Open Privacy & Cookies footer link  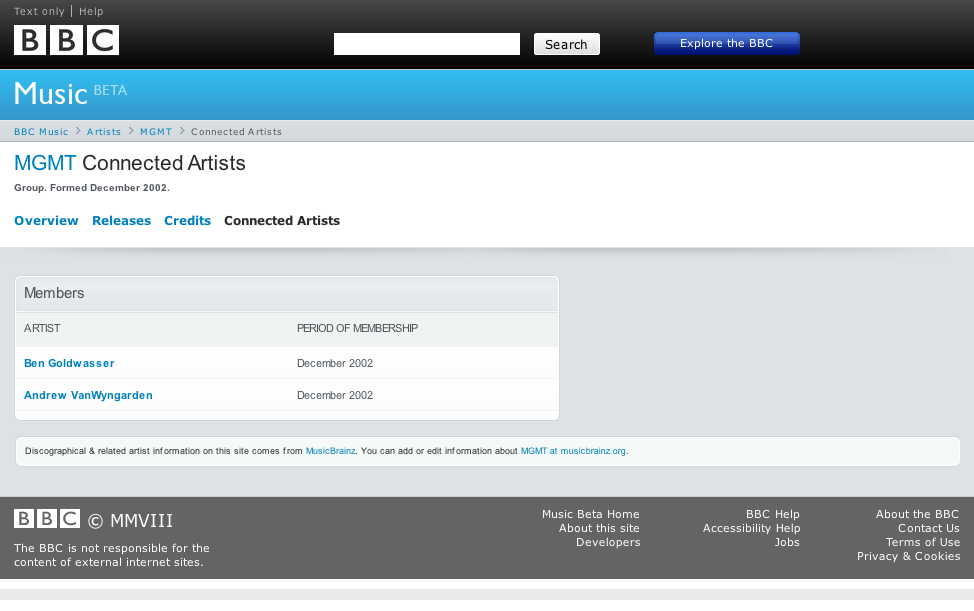pos(909,556)
